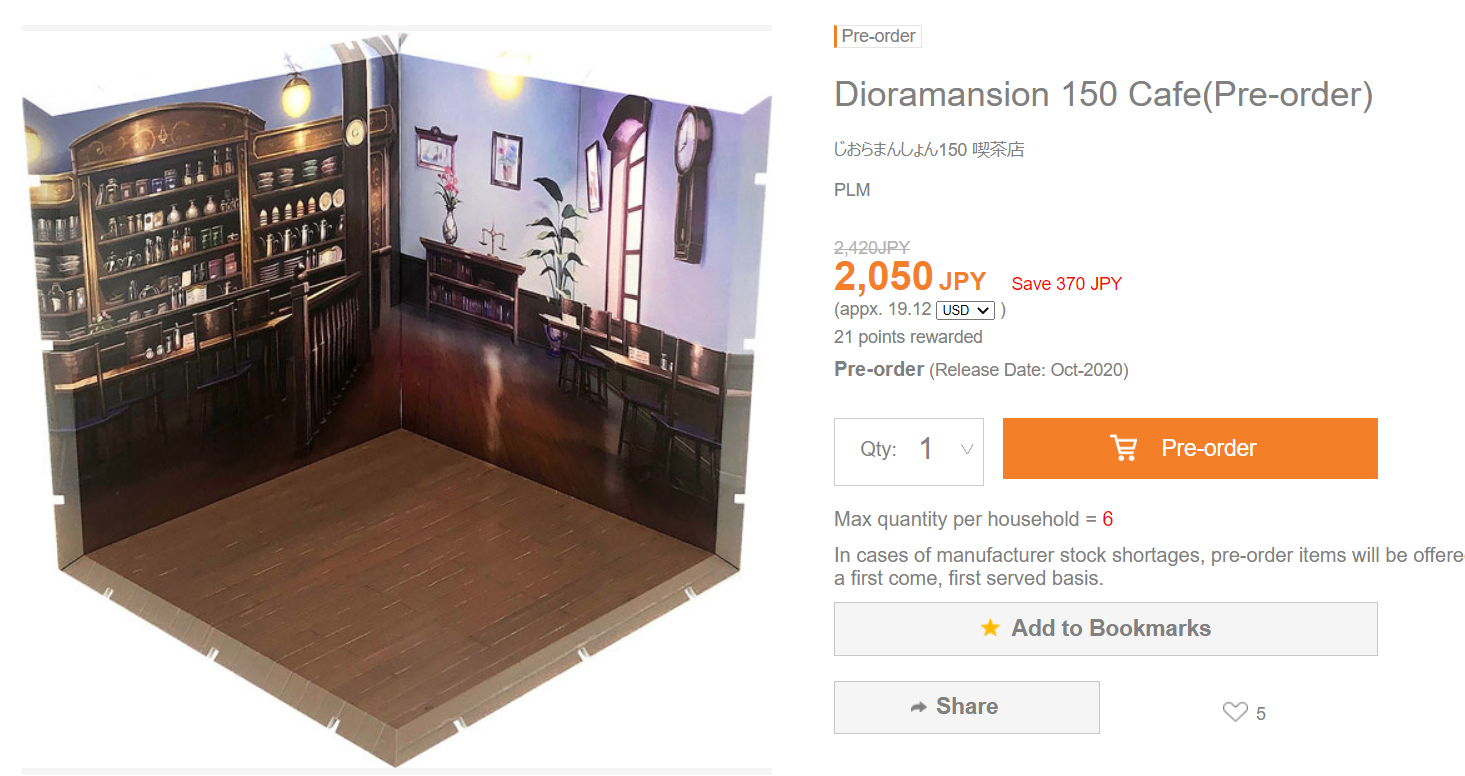Click the gold star bookmark icon
Viewport: 1465px width, 776px height.
(x=990, y=628)
